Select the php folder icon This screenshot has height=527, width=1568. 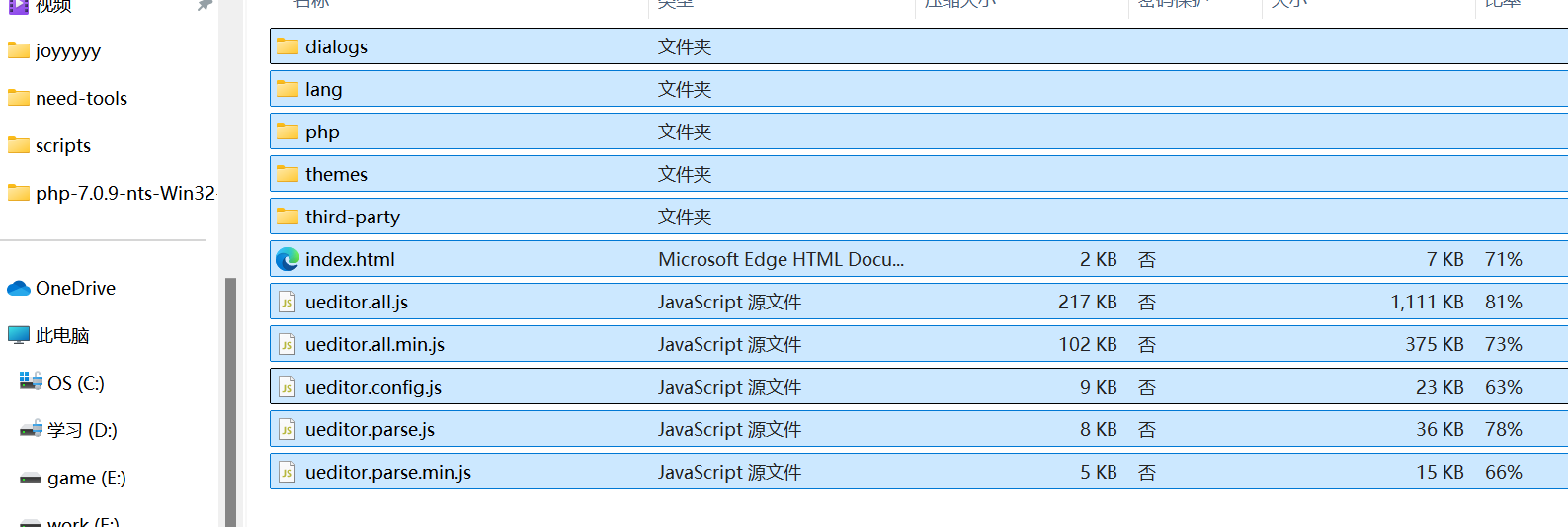[x=288, y=132]
